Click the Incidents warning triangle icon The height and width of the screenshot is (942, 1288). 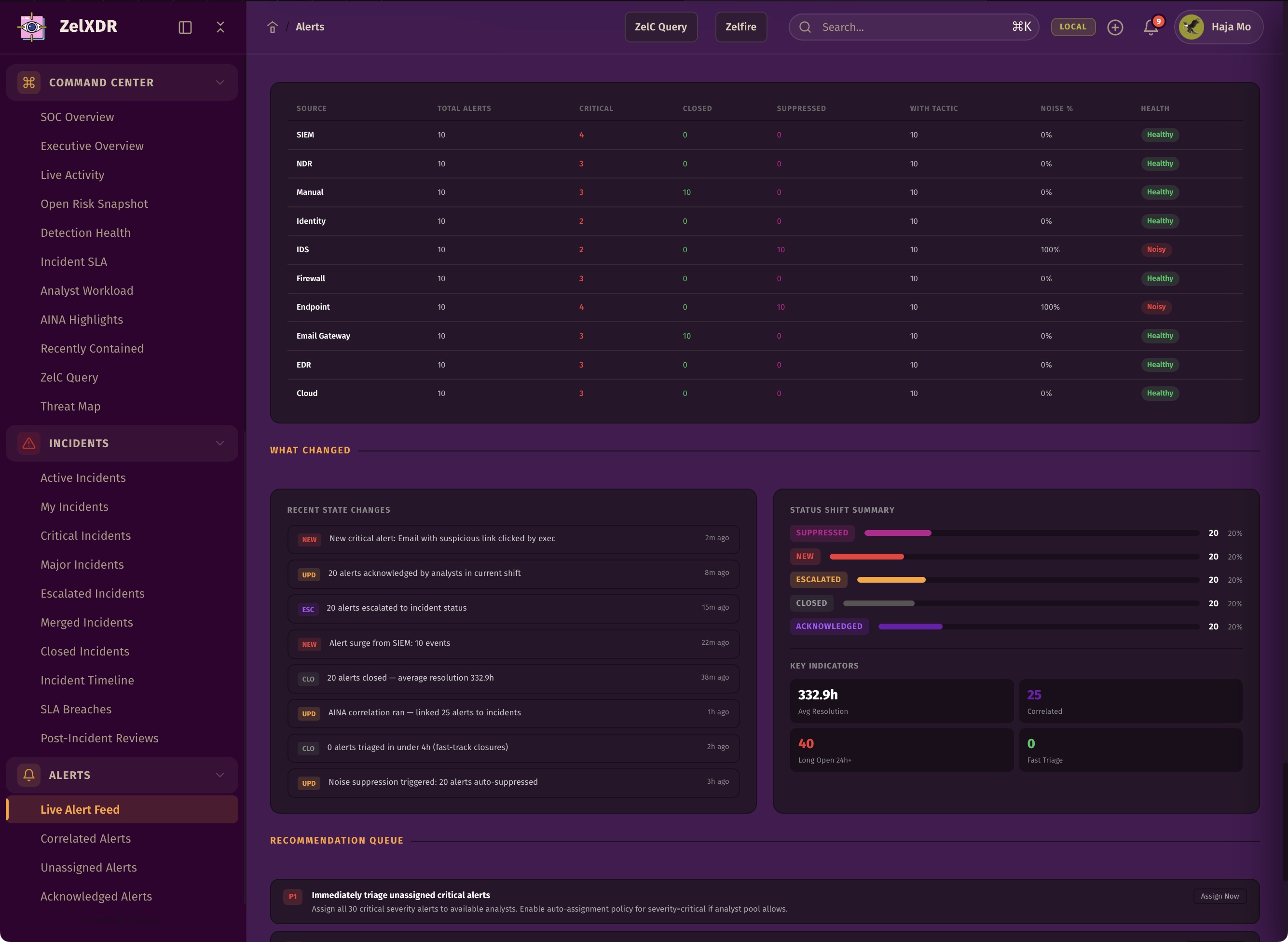pos(29,443)
